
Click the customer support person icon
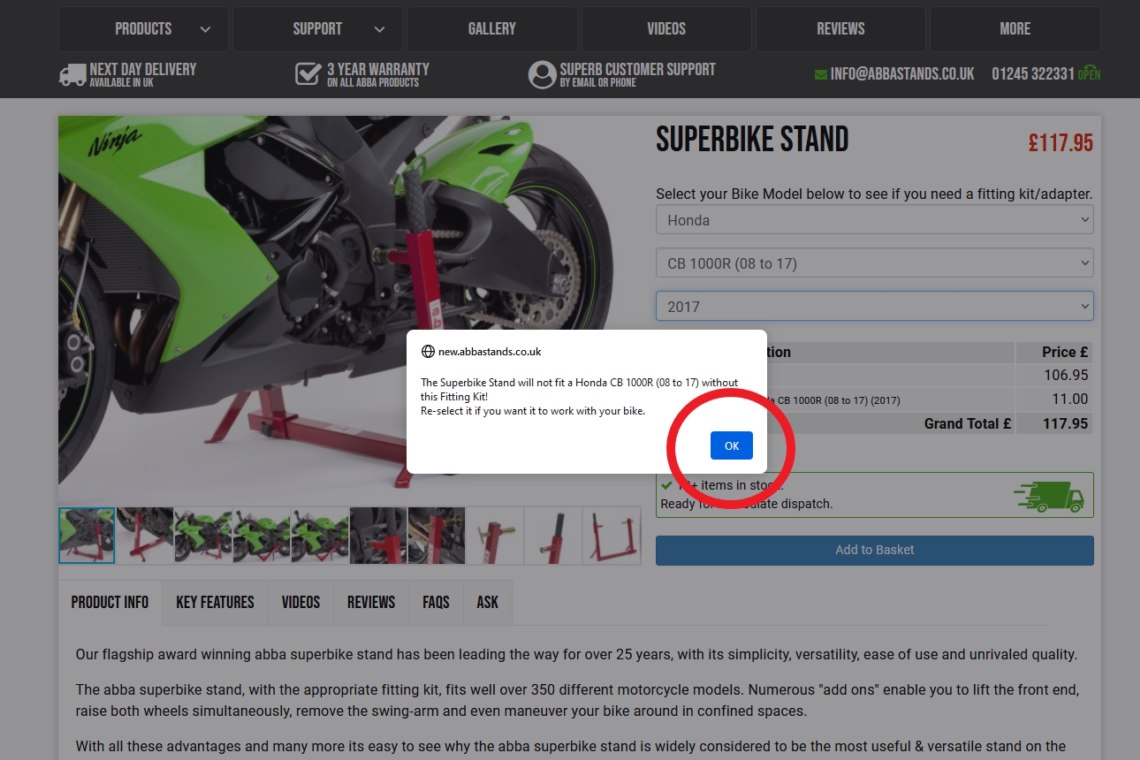(542, 74)
